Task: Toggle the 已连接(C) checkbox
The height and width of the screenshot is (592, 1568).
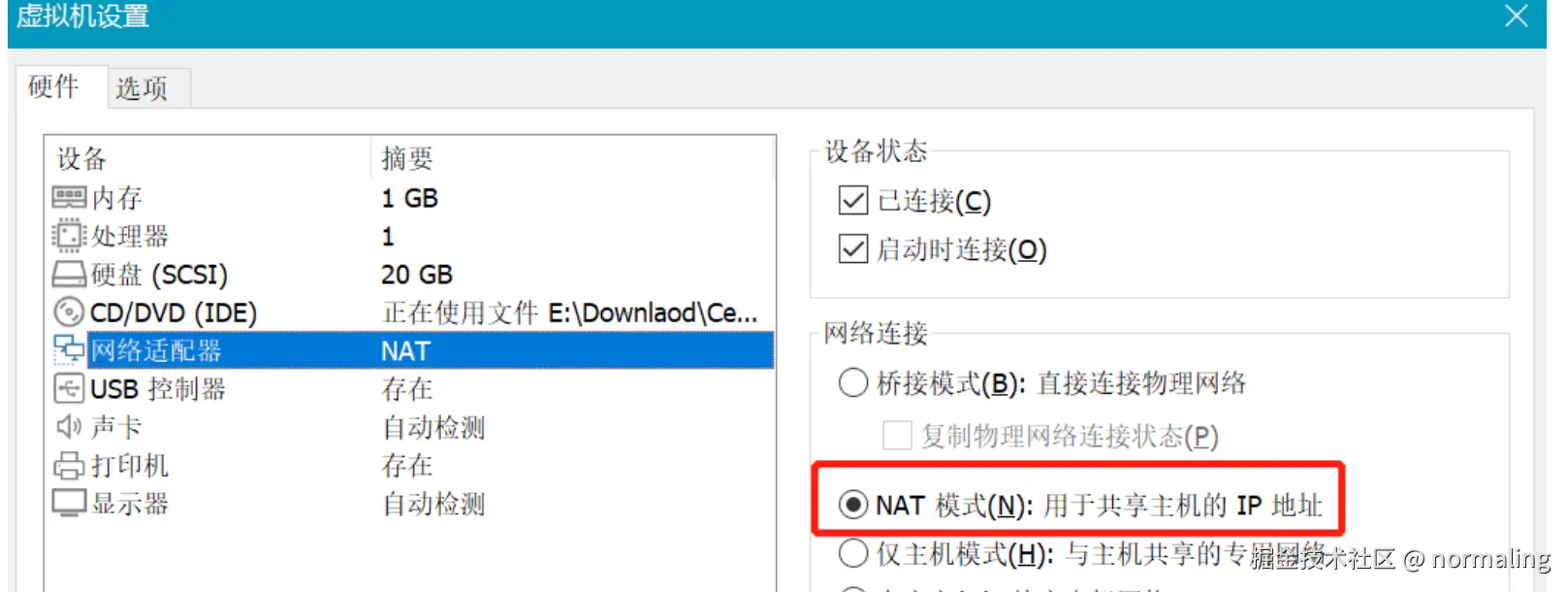Action: click(x=853, y=201)
